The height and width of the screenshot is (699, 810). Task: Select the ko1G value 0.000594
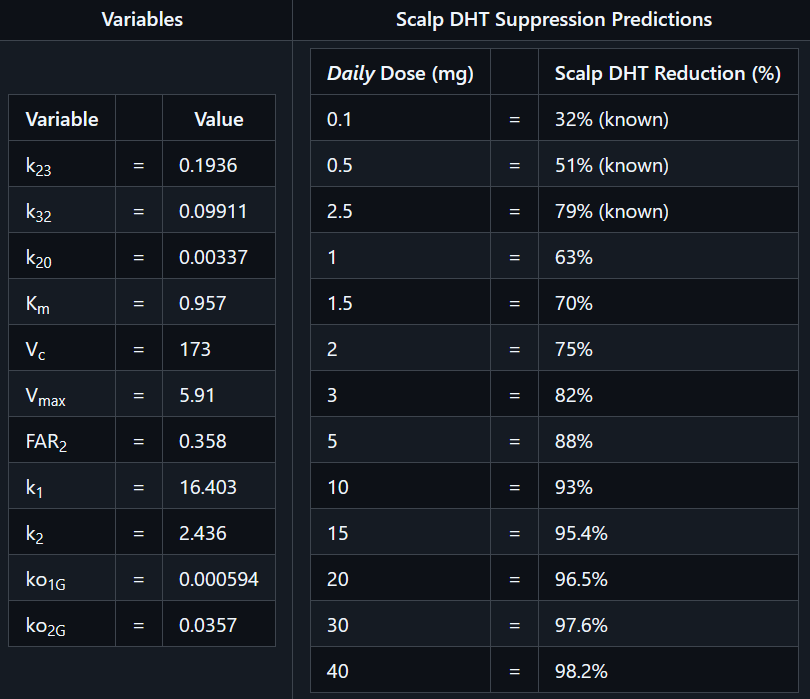[x=218, y=580]
